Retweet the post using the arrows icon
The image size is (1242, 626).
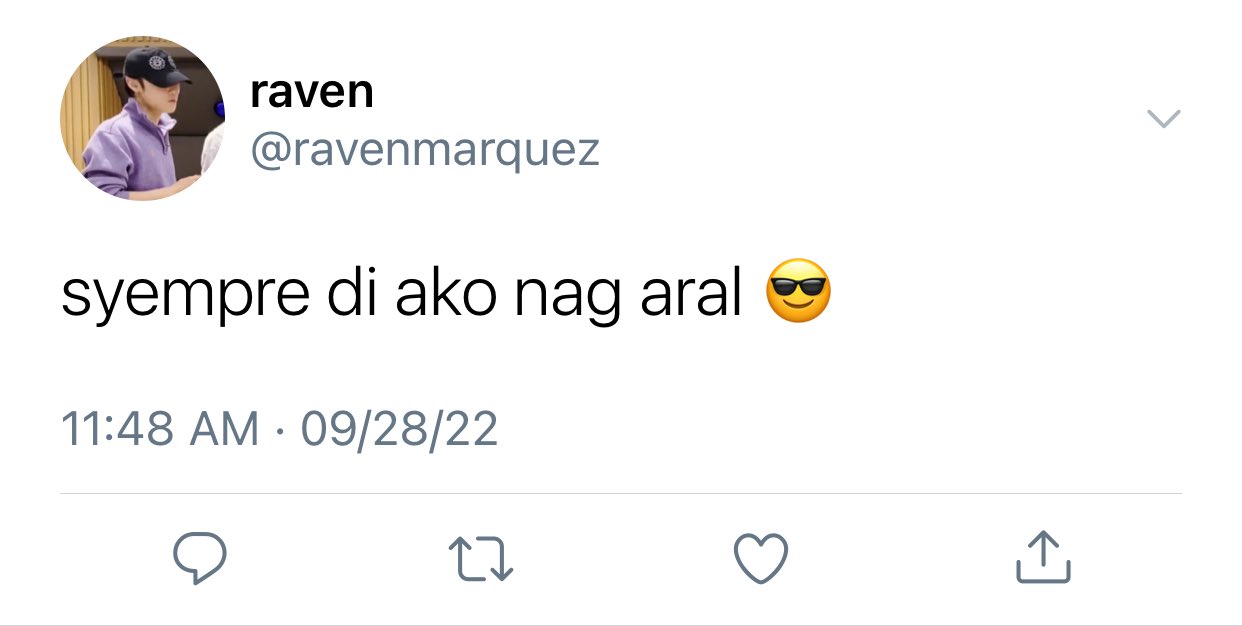(x=481, y=559)
